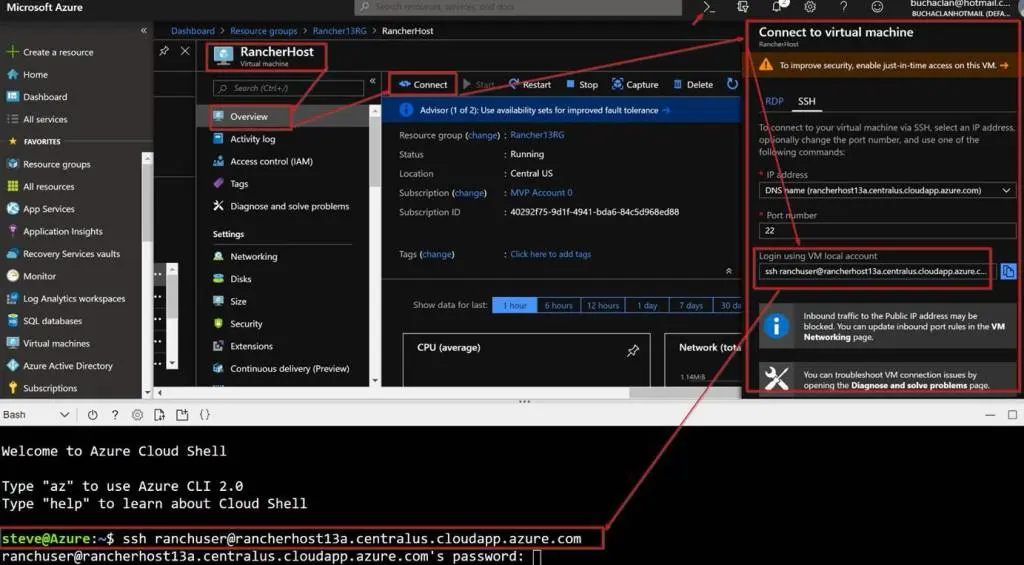The width and height of the screenshot is (1024, 565).
Task: Open the Bash shell type dropdown
Action: pos(36,415)
